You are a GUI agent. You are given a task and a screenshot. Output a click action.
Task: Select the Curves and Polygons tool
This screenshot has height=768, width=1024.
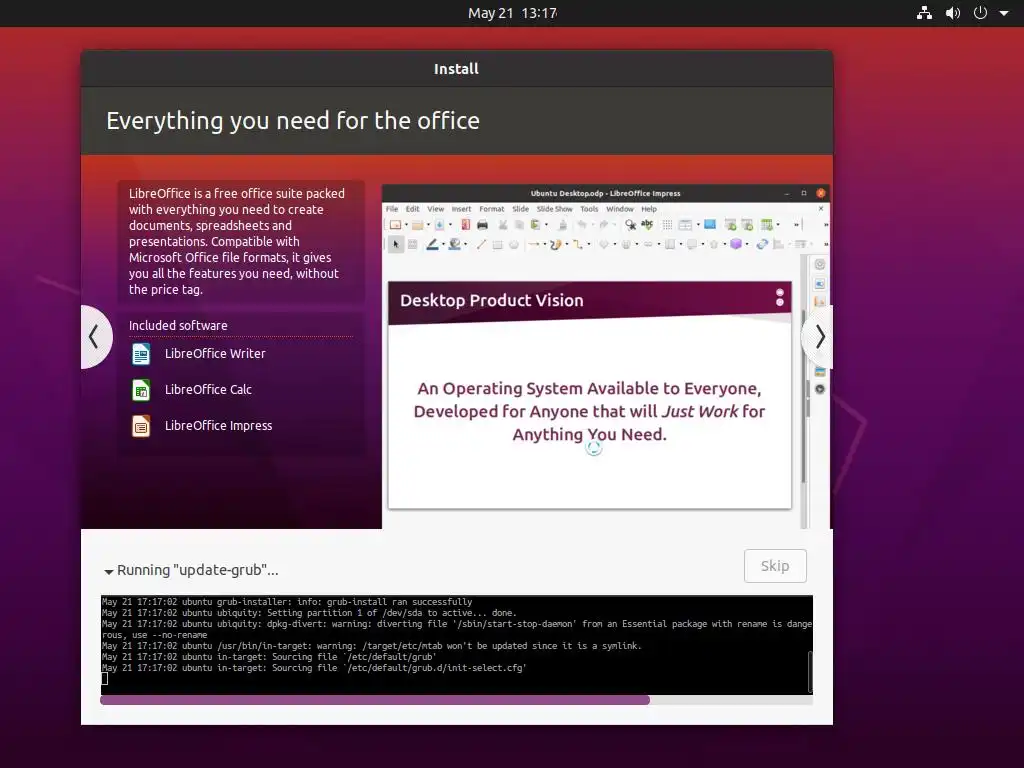point(556,244)
